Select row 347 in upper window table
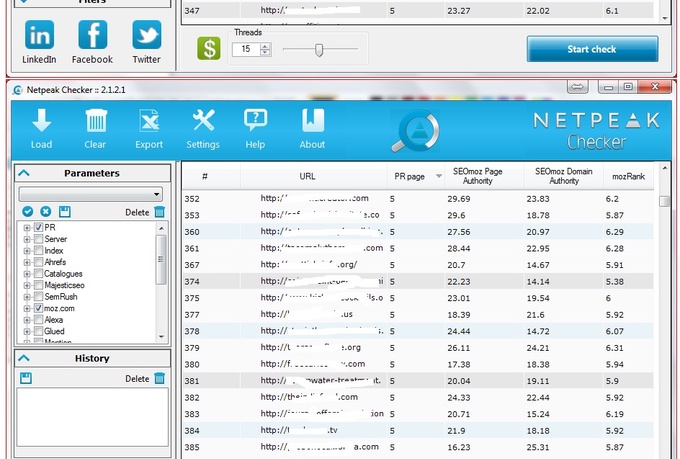The height and width of the screenshot is (459, 680). click(418, 10)
